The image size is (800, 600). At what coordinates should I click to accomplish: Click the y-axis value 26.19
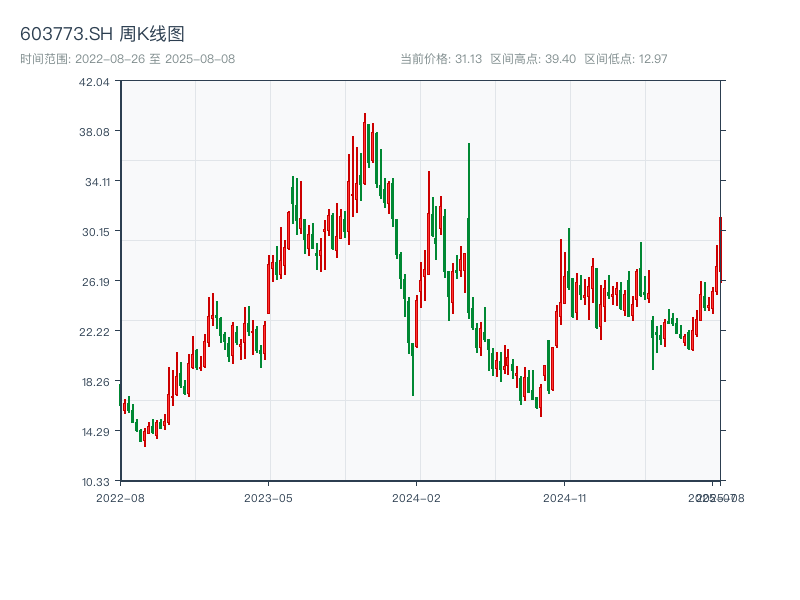pos(96,282)
